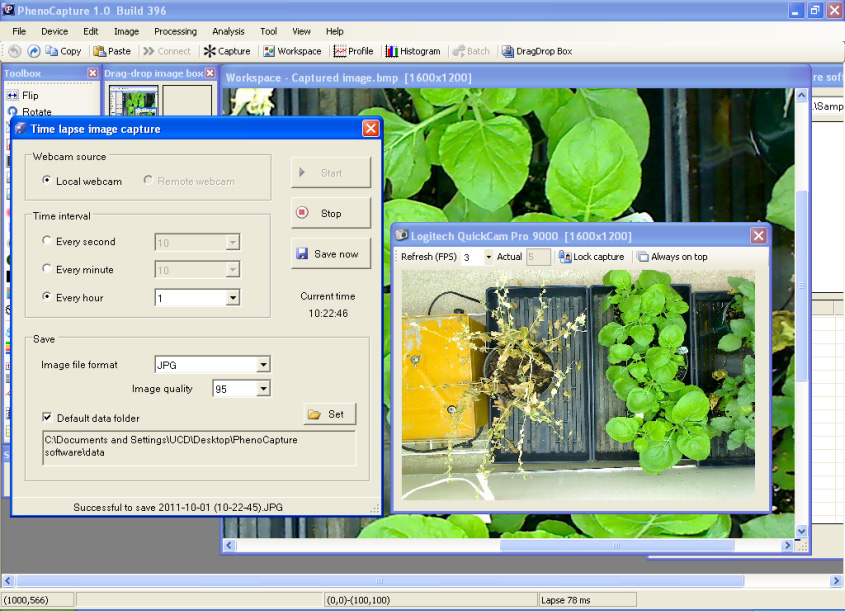The image size is (845, 611).
Task: Uncheck the Default data folder checkbox
Action: [47, 418]
